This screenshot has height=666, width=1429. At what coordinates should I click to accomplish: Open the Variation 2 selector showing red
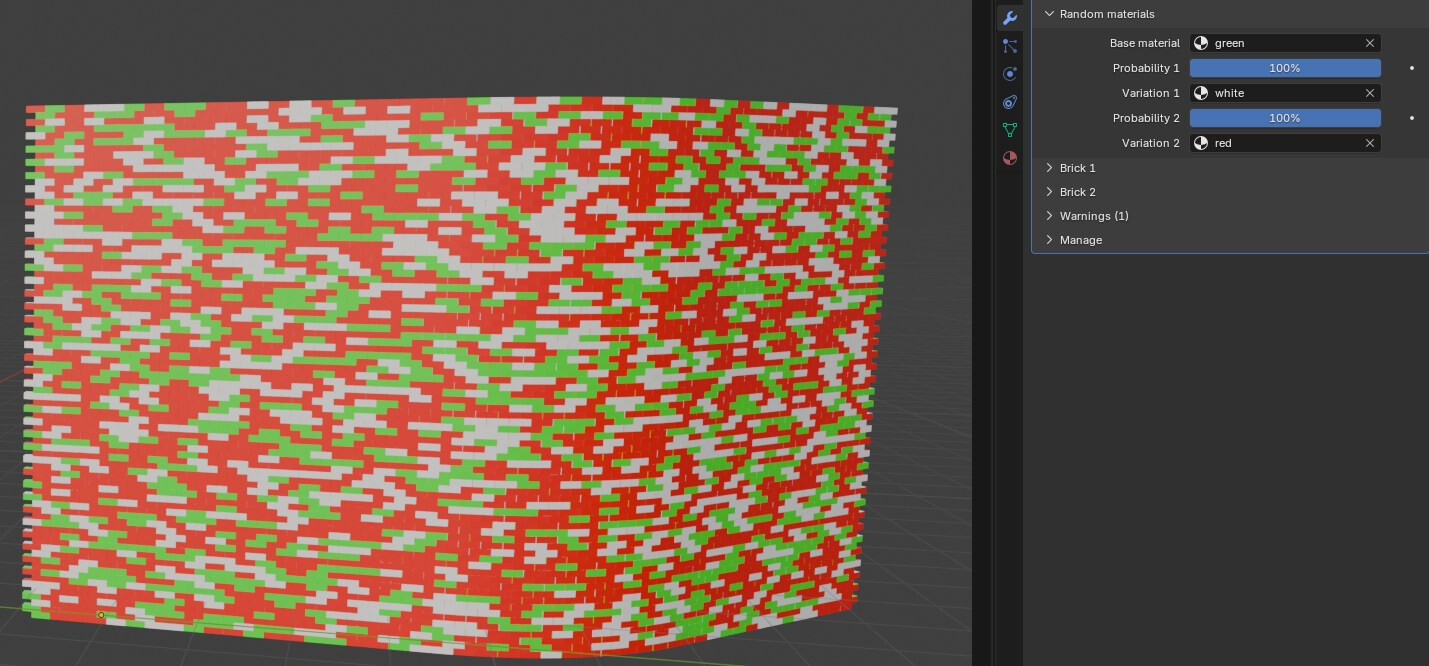tap(1285, 143)
